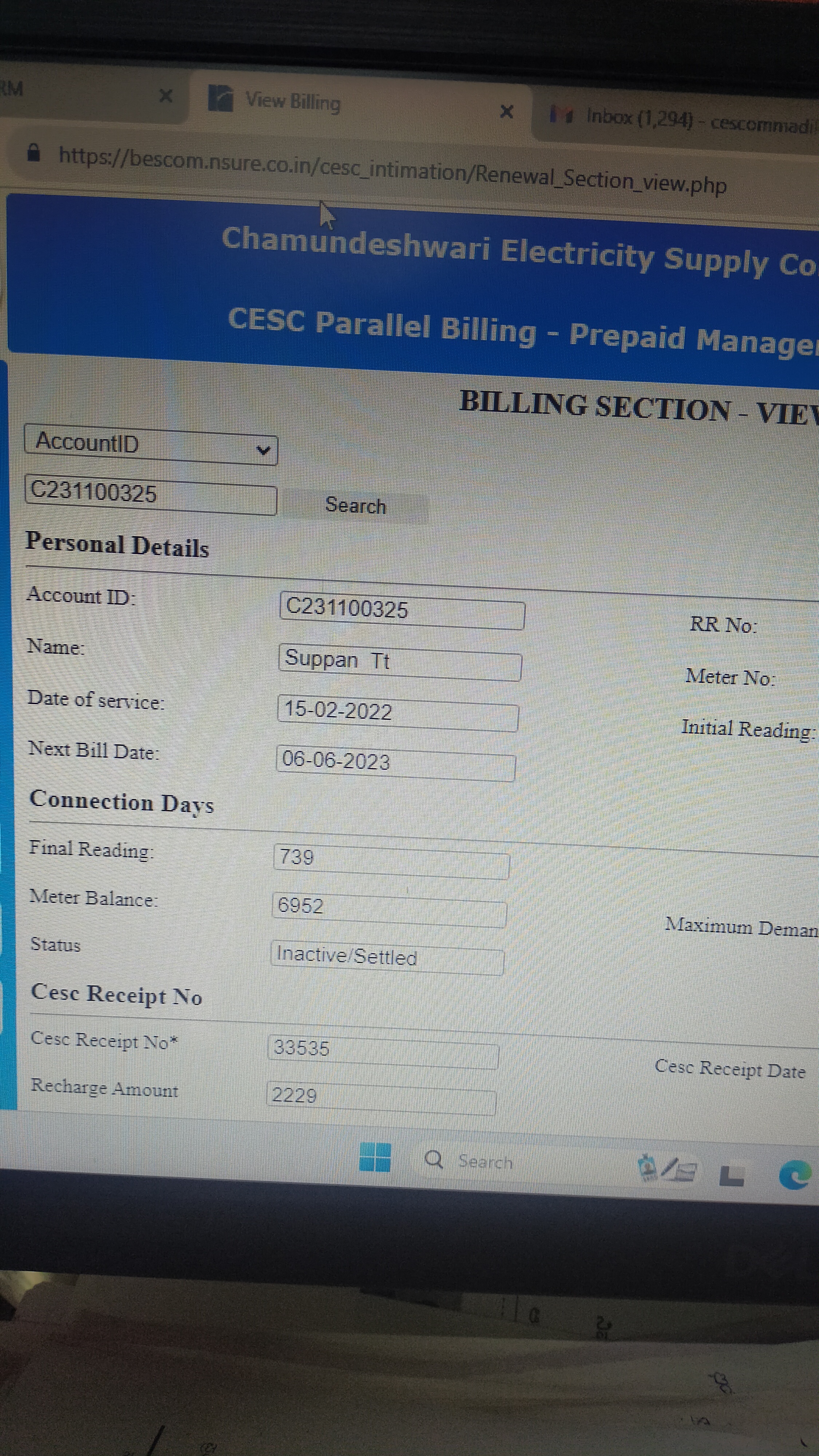Click the Final Reading field showing 739
The width and height of the screenshot is (819, 1456).
point(391,861)
